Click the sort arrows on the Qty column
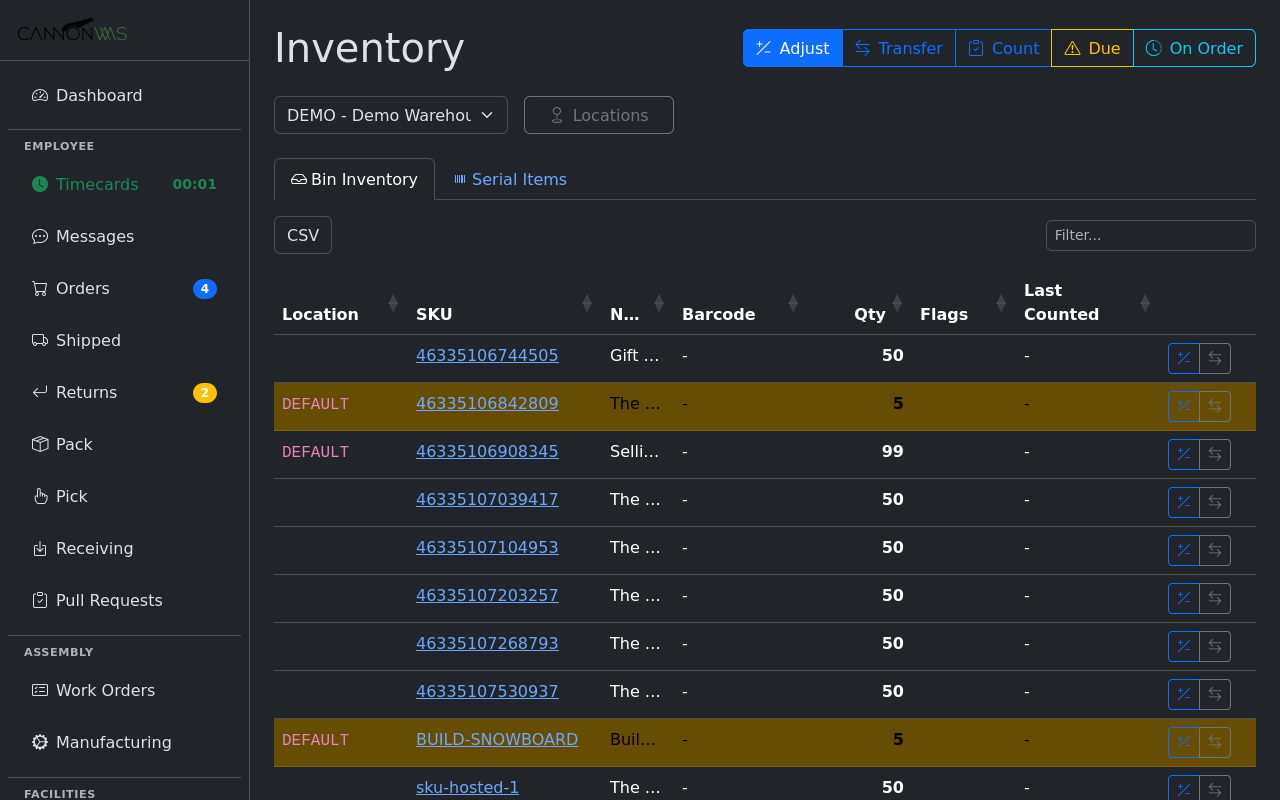This screenshot has width=1280, height=800. coord(899,302)
